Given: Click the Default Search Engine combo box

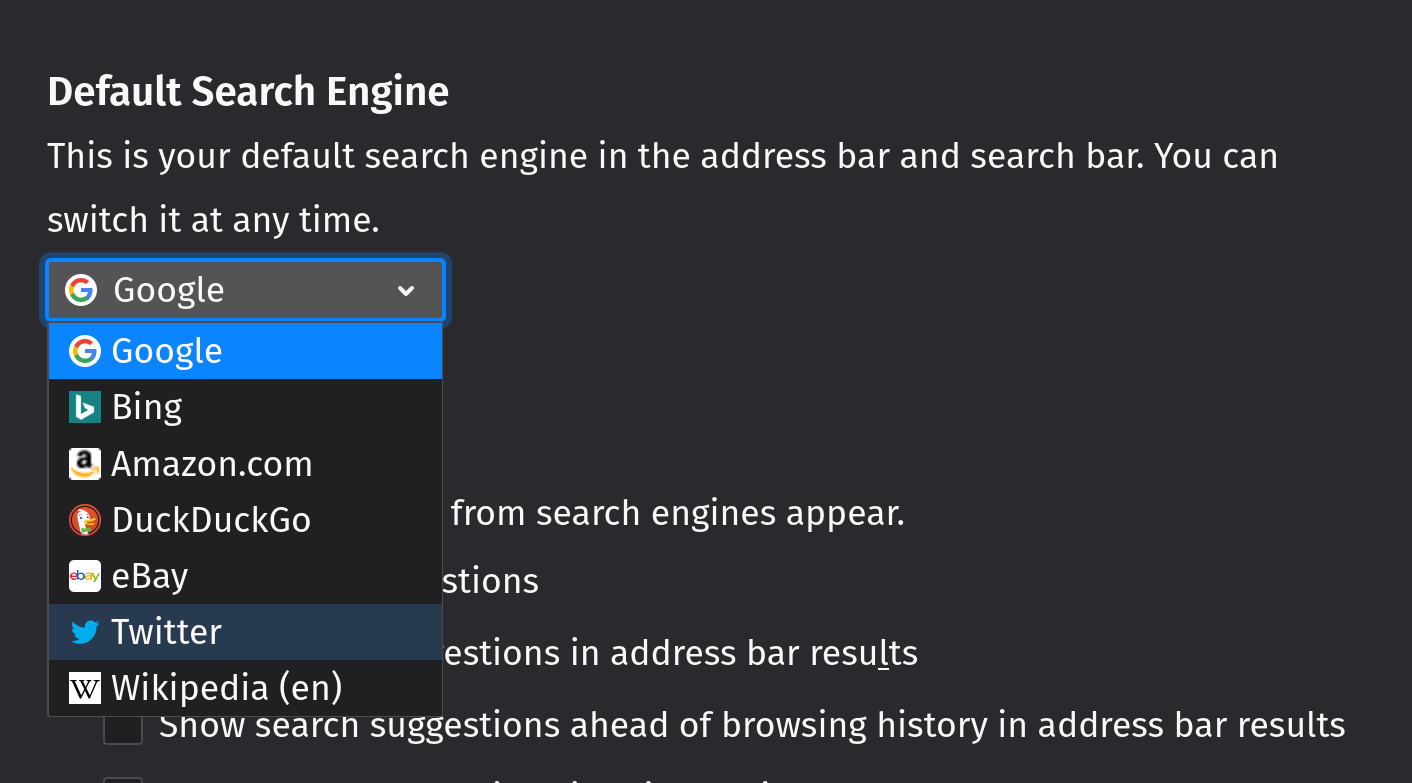Looking at the screenshot, I should tap(245, 291).
